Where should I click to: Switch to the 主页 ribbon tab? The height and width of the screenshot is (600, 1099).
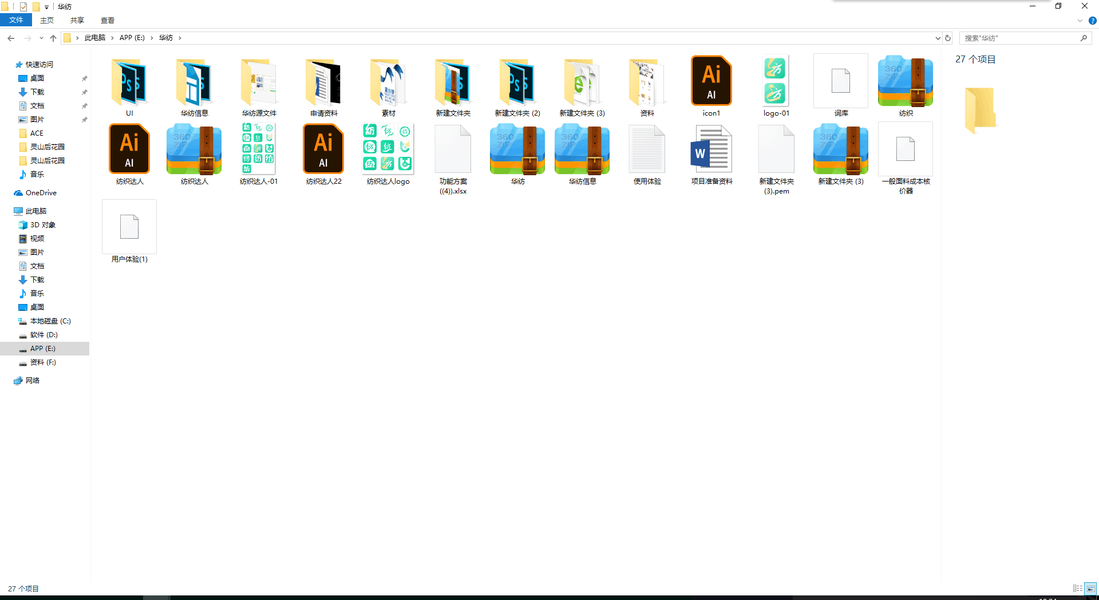(47, 20)
